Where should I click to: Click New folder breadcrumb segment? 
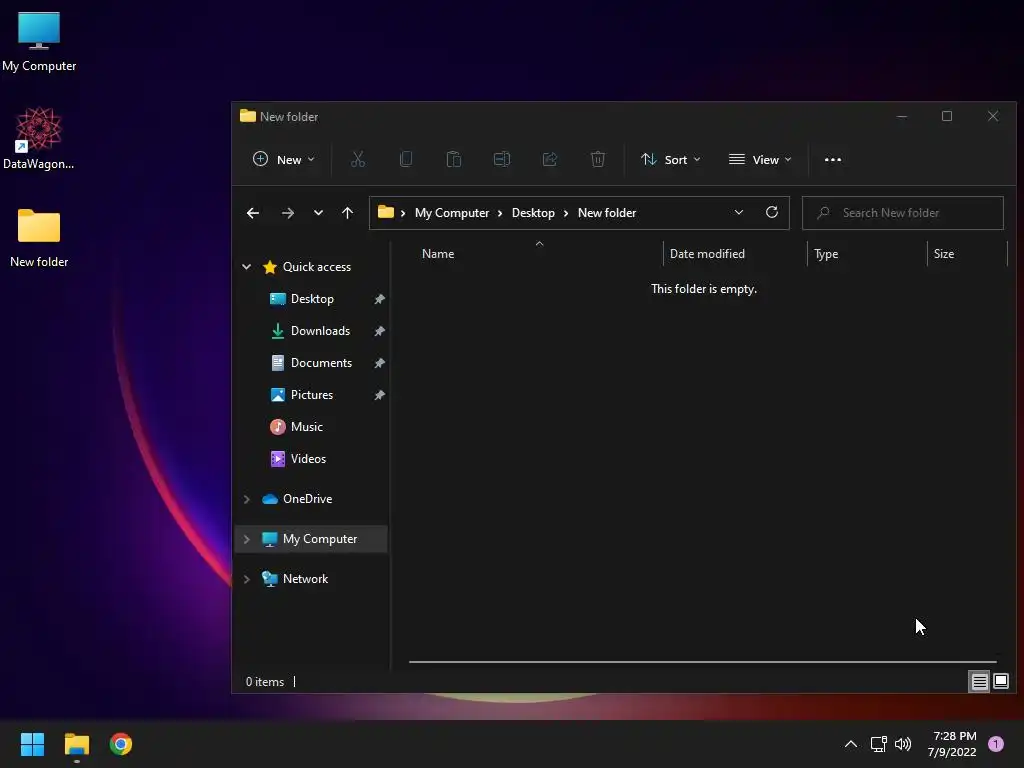607,213
